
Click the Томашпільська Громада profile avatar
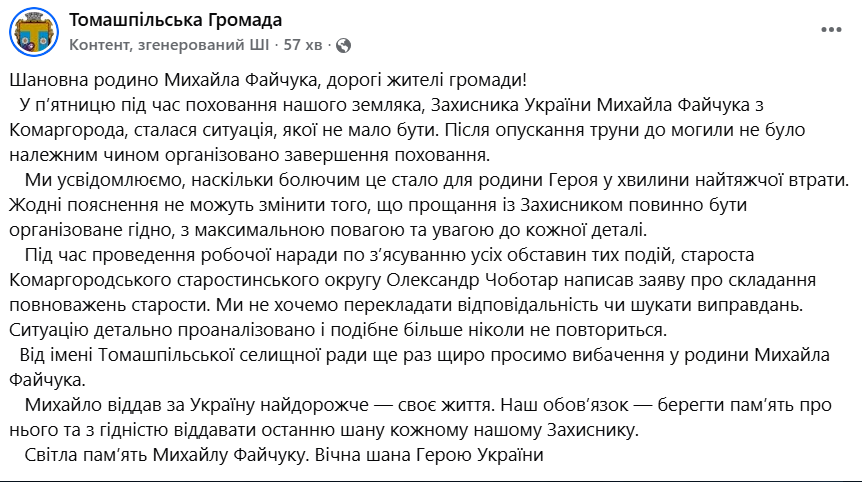[x=34, y=32]
